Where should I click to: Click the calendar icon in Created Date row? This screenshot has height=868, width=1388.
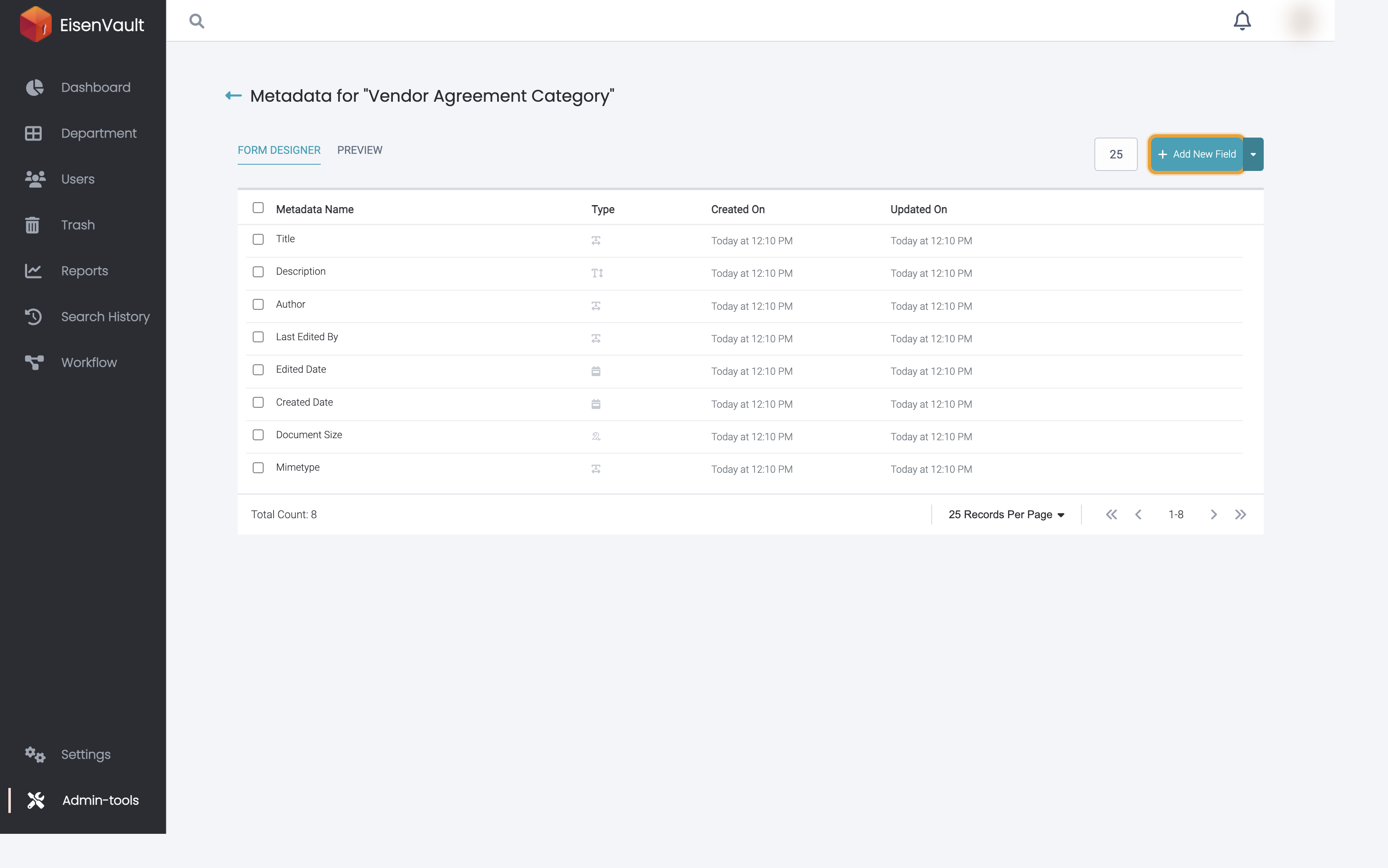click(x=596, y=404)
